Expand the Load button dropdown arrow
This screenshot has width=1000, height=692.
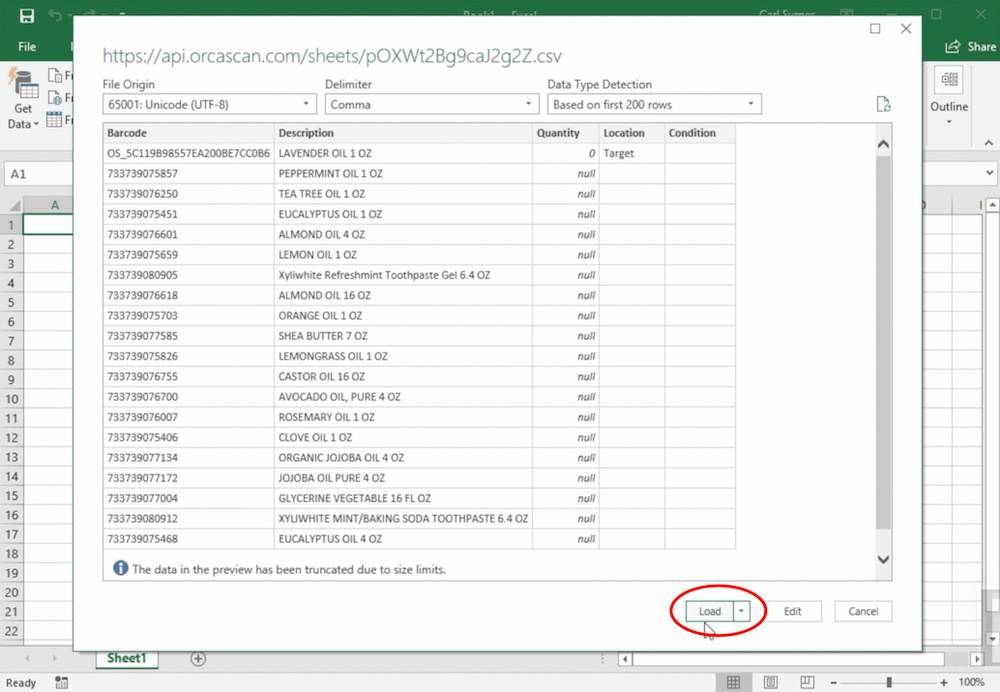pyautogui.click(x=741, y=611)
